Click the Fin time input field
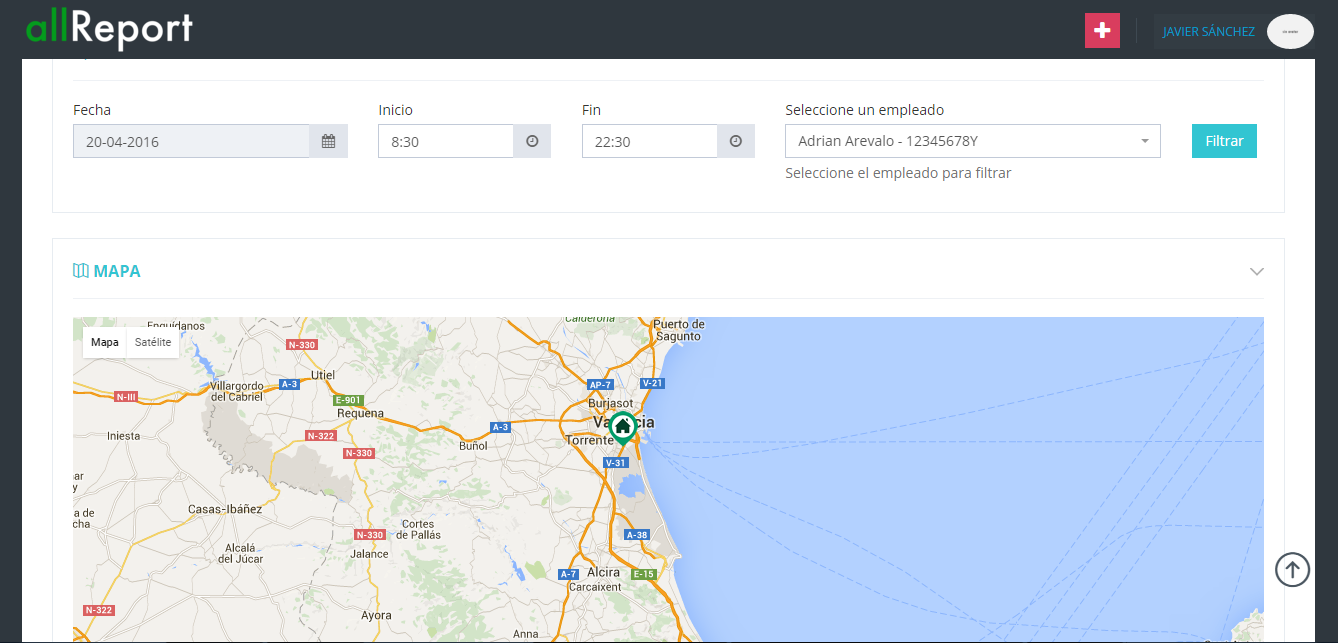Screen dimensions: 1338x643 click(649, 141)
